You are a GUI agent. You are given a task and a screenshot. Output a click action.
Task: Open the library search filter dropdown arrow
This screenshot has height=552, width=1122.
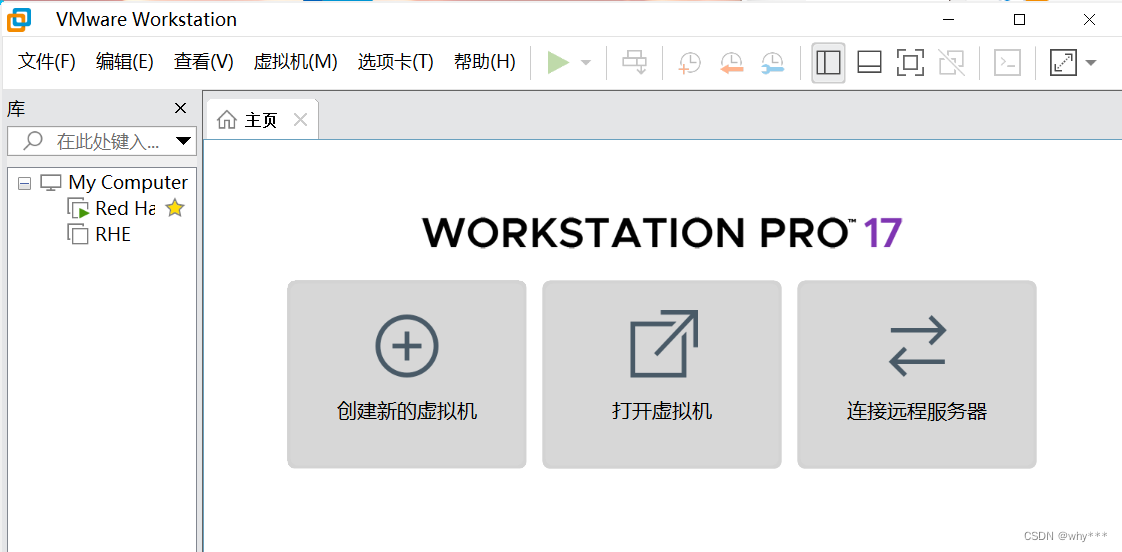(183, 140)
